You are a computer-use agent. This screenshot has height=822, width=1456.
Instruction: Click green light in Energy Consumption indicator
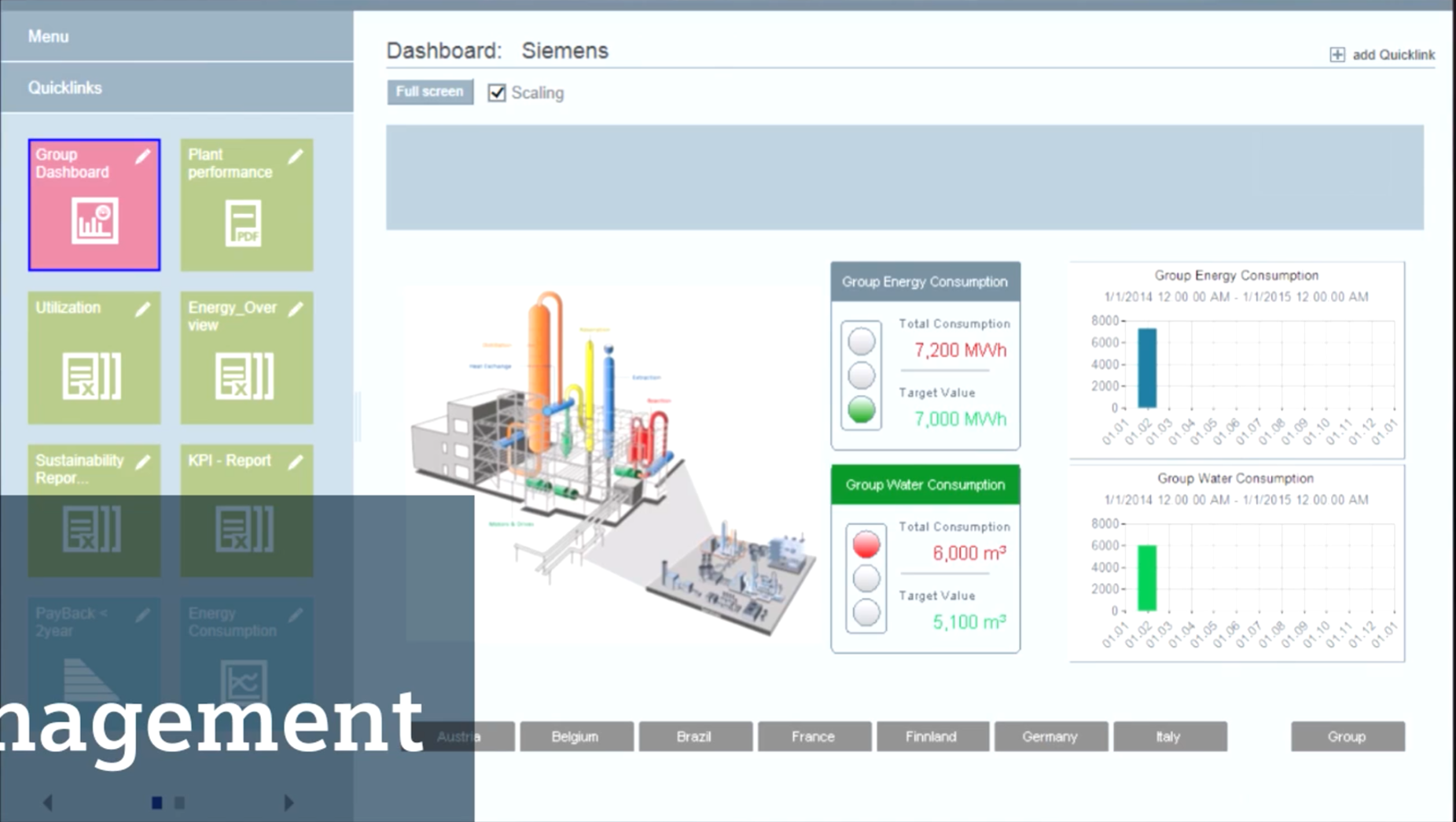(862, 410)
